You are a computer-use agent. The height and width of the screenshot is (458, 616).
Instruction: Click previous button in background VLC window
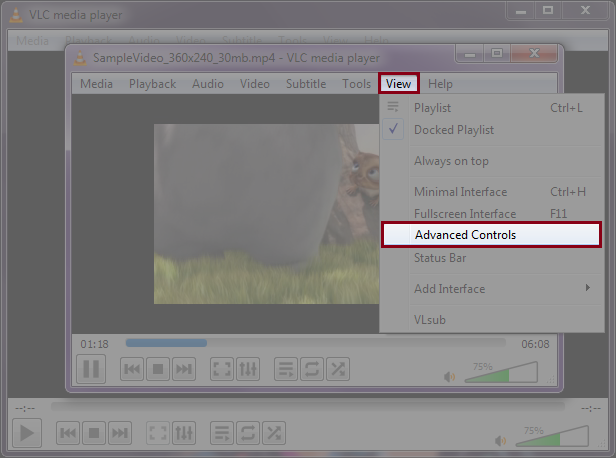[x=68, y=433]
